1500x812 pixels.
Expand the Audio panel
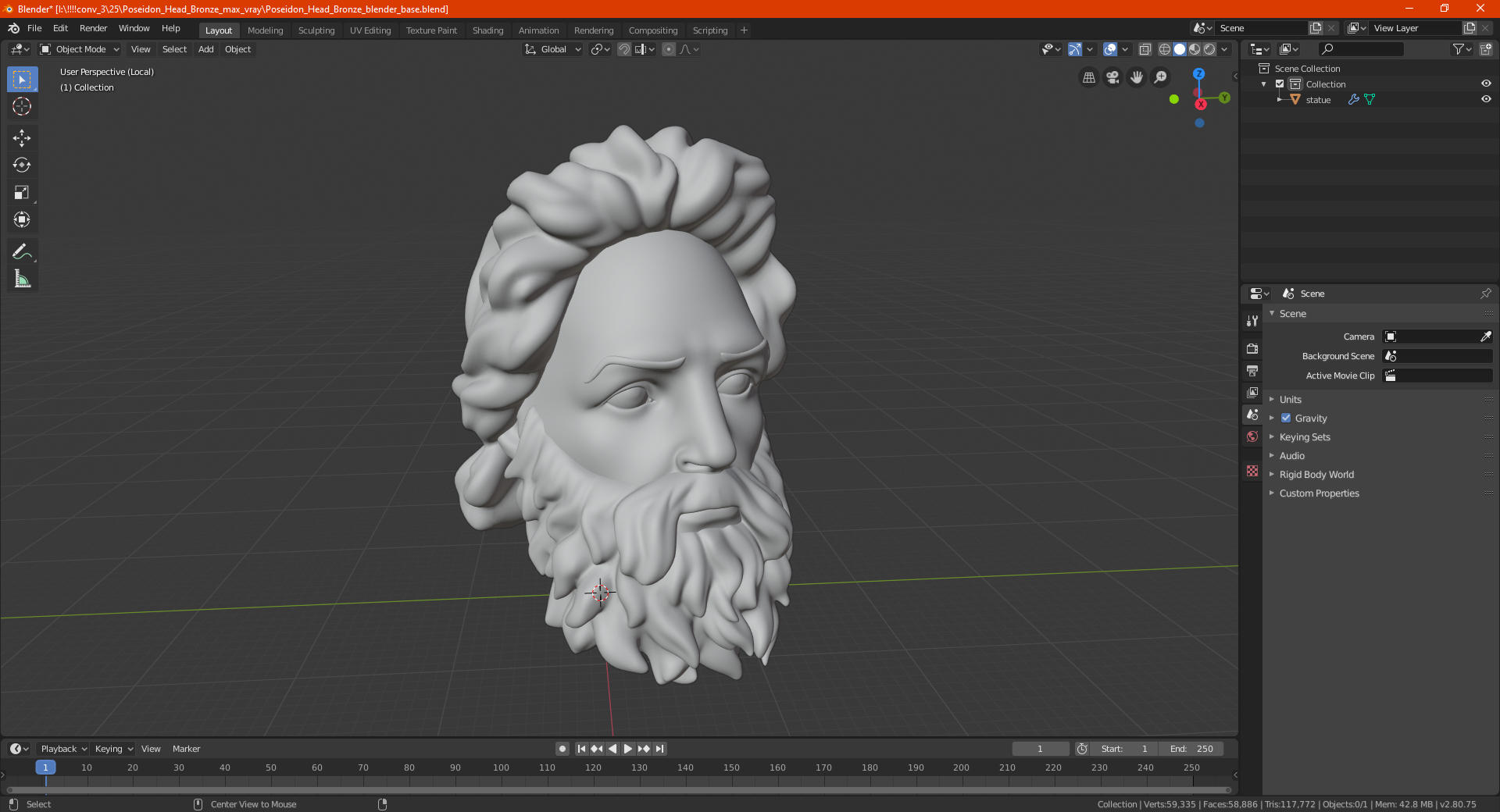[x=1291, y=456]
